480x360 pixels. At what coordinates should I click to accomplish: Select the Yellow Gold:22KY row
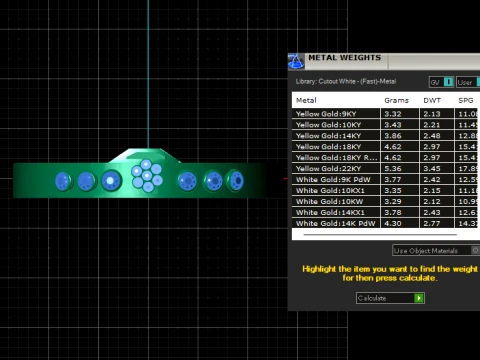click(x=386, y=169)
